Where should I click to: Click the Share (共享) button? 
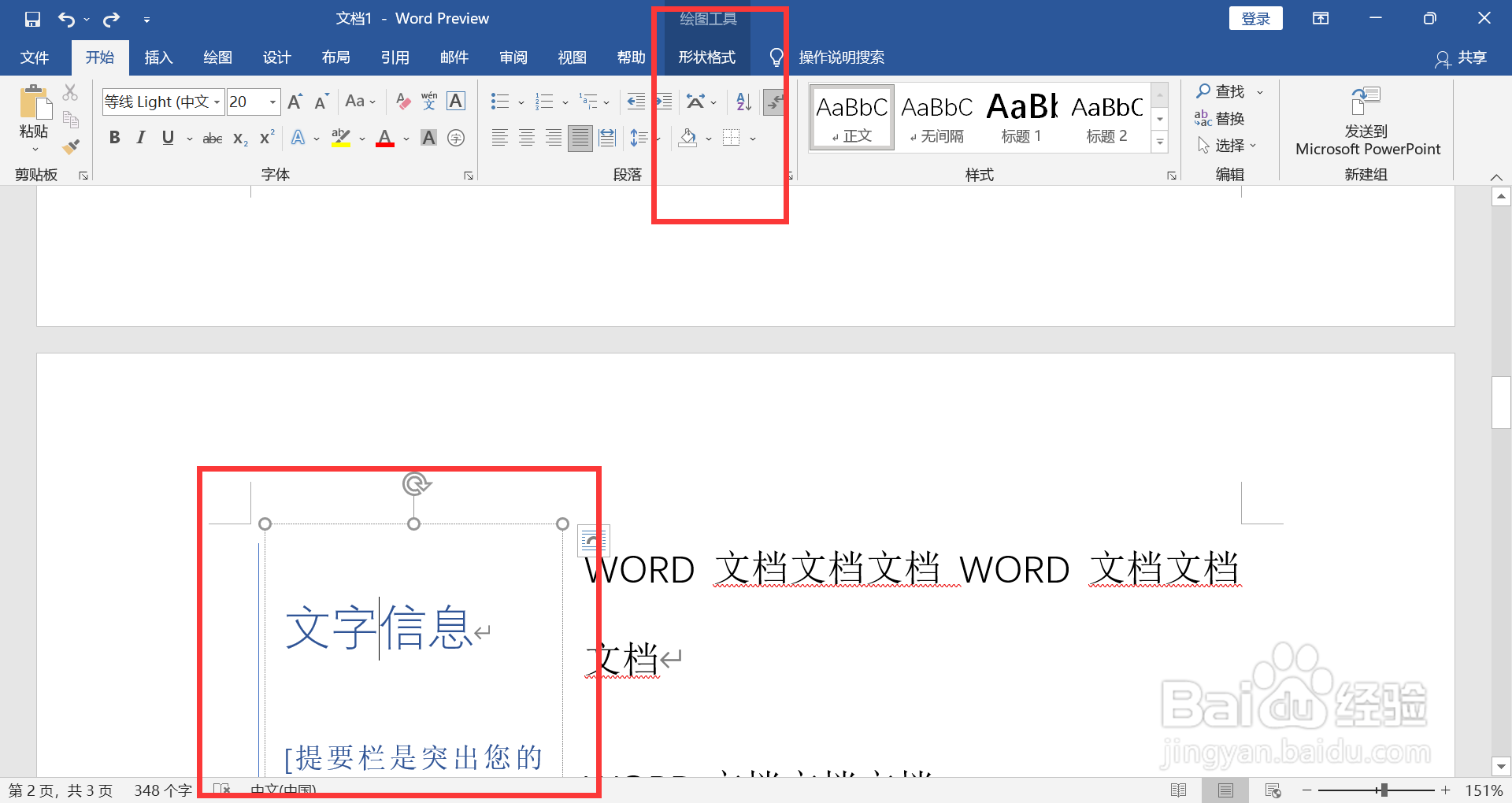tap(1461, 58)
